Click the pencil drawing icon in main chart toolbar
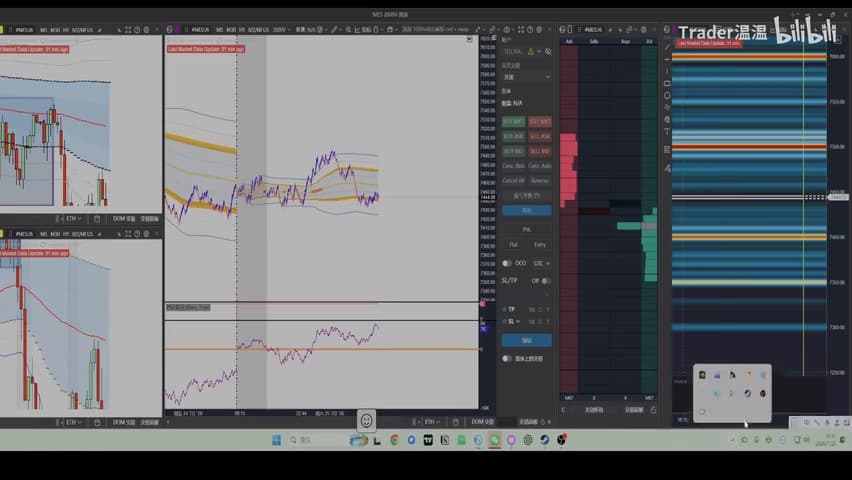This screenshot has height=480, width=852. coord(334,29)
